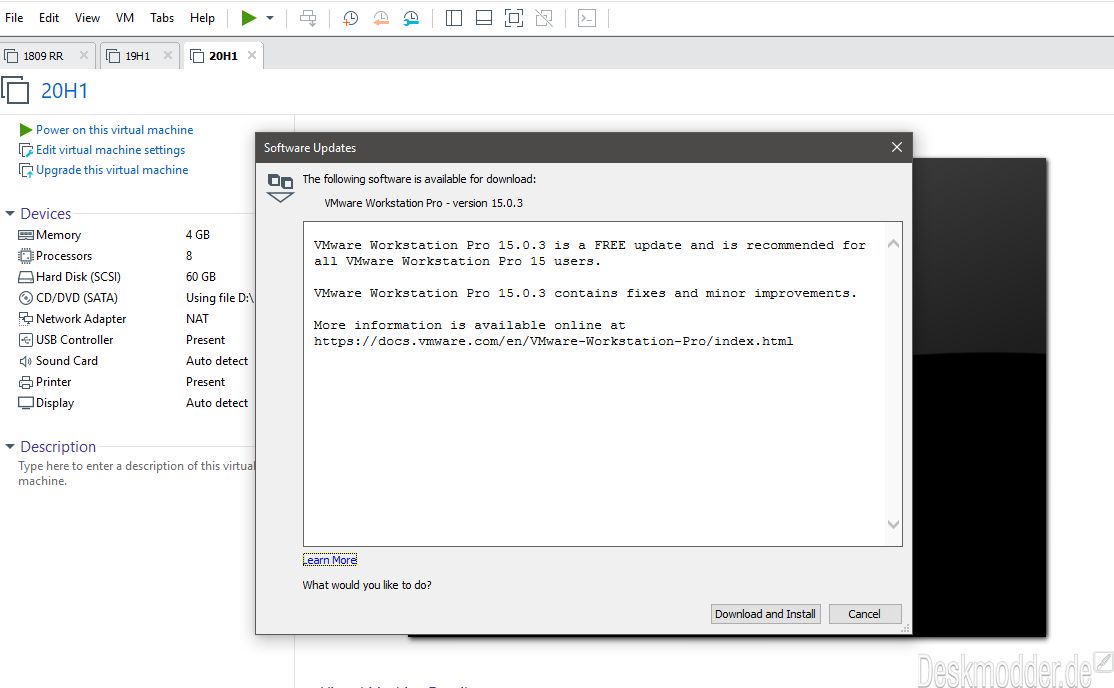This screenshot has height=688, width=1114.
Task: Switch to the 19H1 tab
Action: click(x=137, y=55)
